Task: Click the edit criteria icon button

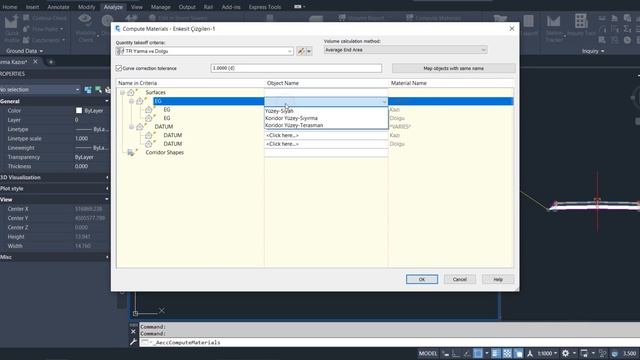Action: pos(301,51)
